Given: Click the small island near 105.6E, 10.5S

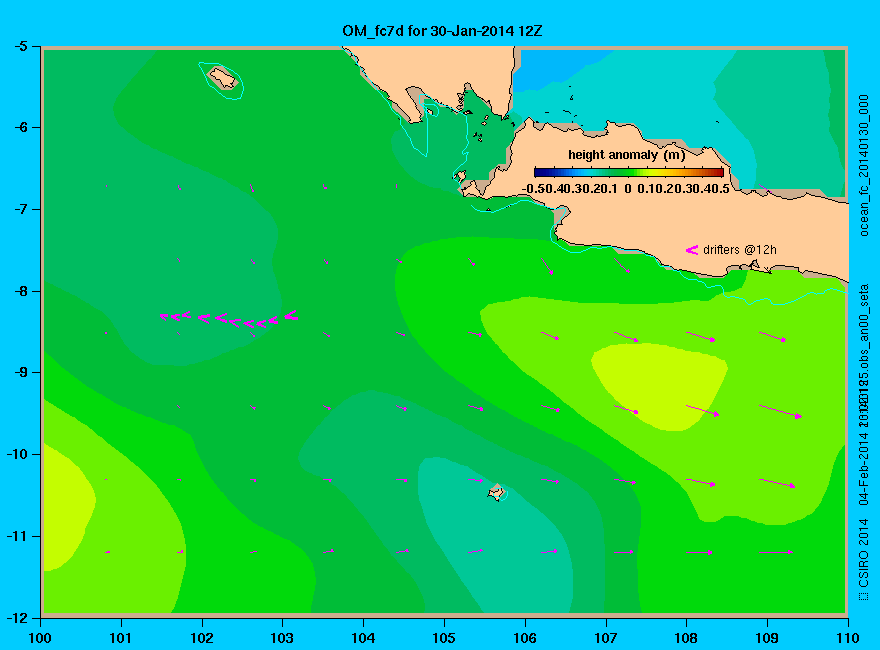Looking at the screenshot, I should [x=496, y=492].
